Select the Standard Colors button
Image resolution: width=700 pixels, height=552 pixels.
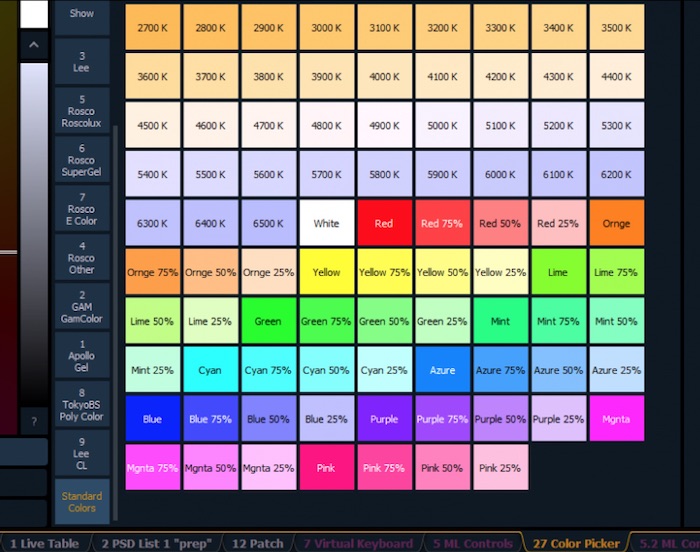[x=82, y=502]
